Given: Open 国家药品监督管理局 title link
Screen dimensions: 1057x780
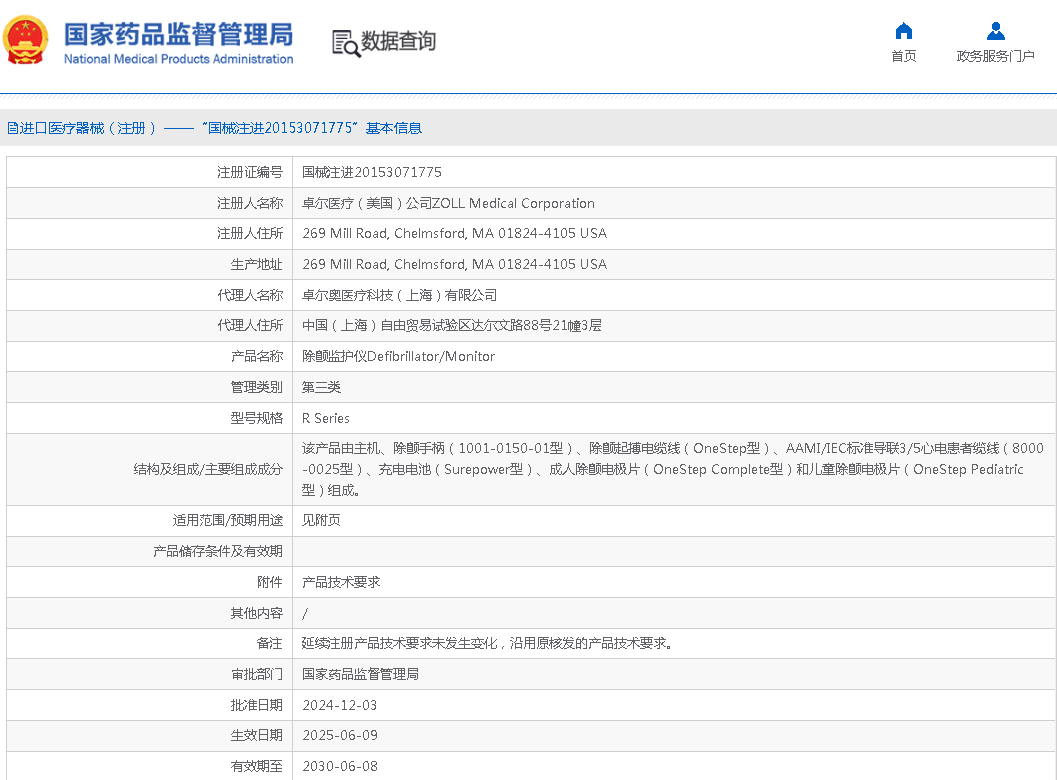Looking at the screenshot, I should tap(179, 34).
